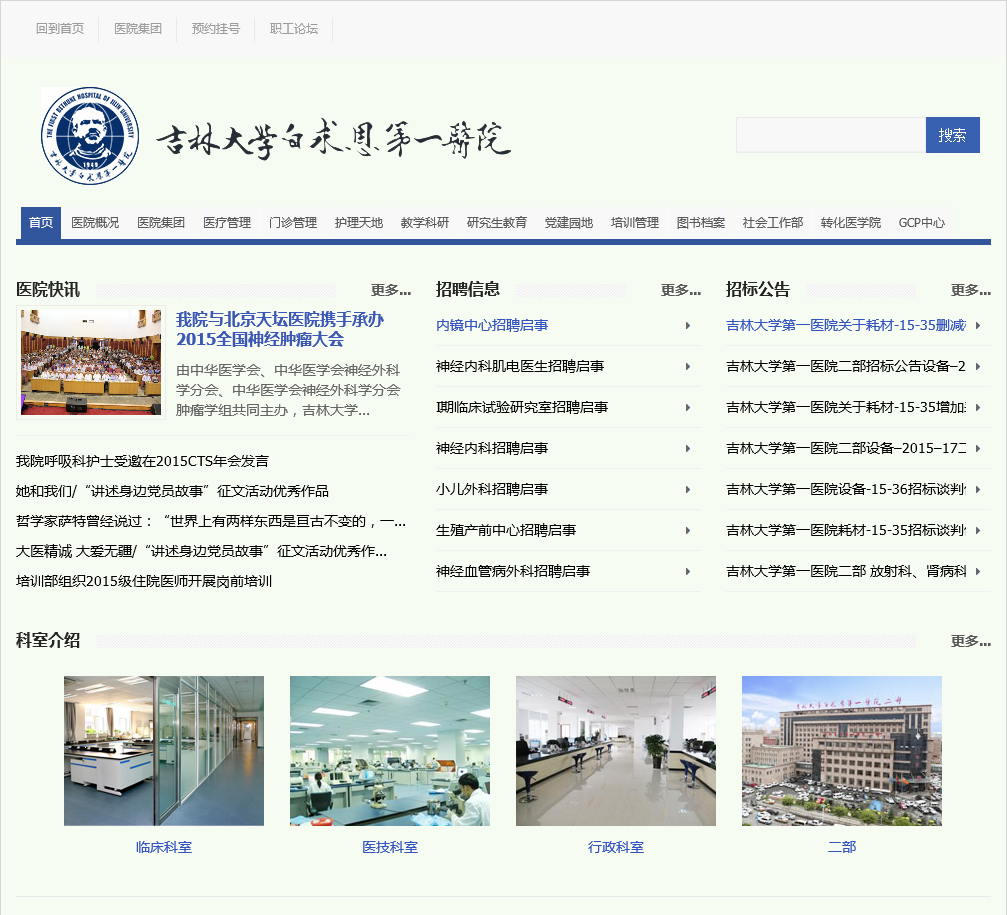
Task: Open 更多 link for 招标公告
Action: click(x=970, y=290)
